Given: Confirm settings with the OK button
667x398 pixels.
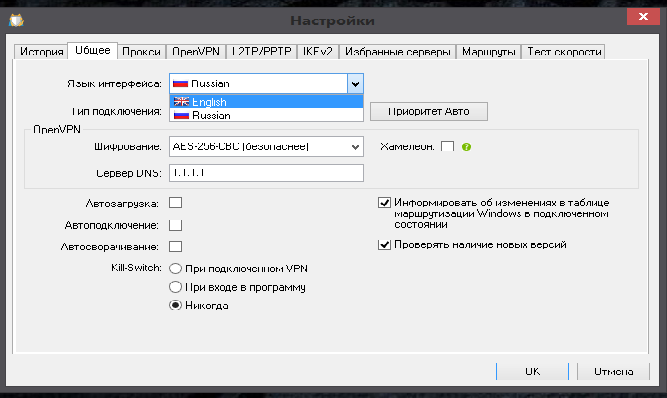Looking at the screenshot, I should (x=532, y=371).
